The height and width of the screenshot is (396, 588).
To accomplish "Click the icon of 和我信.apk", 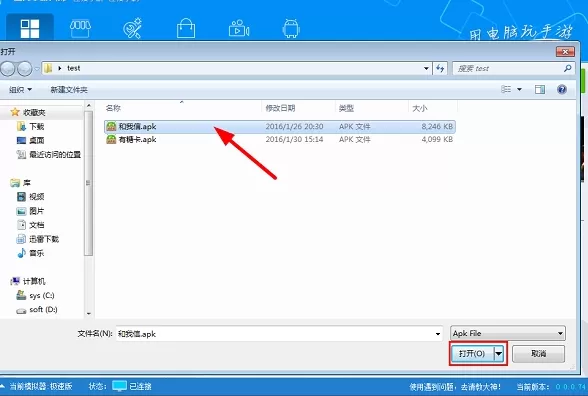I will (111, 126).
